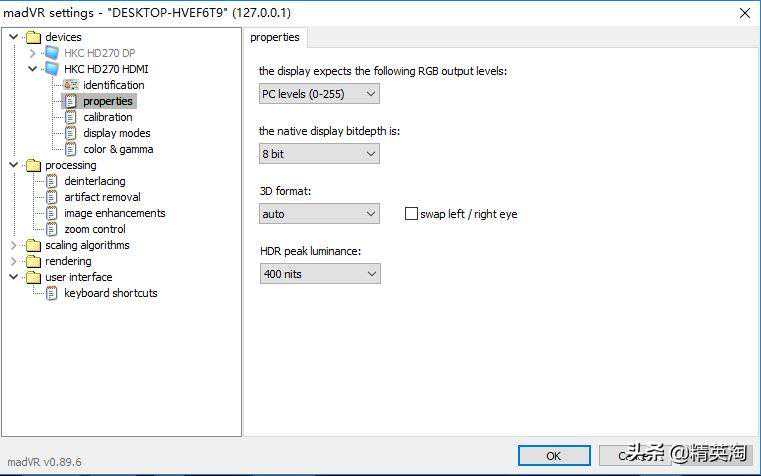
Task: Expand the scaling algorithms folder
Action: click(14, 245)
